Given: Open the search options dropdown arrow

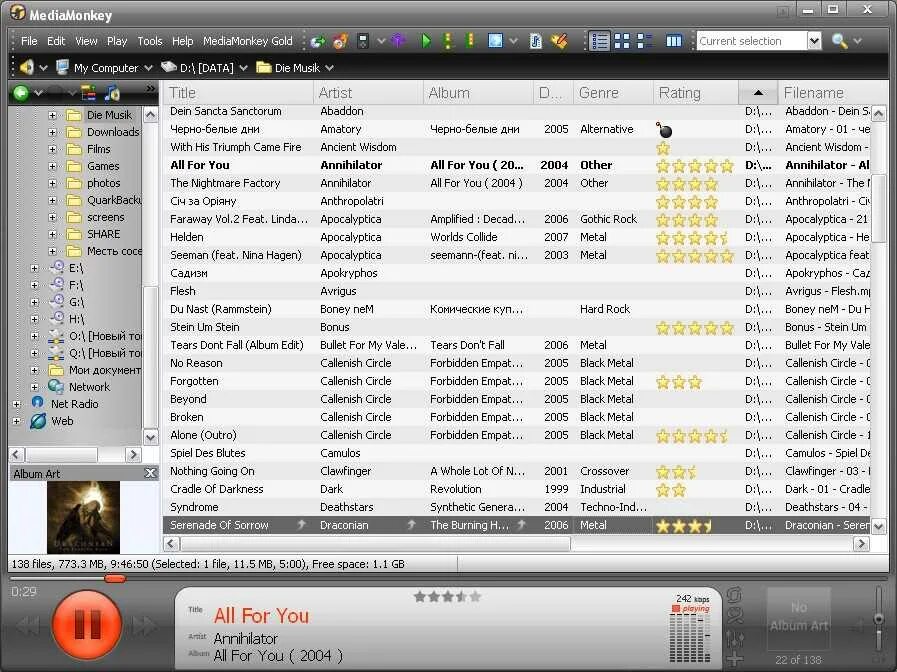Looking at the screenshot, I should tap(857, 41).
